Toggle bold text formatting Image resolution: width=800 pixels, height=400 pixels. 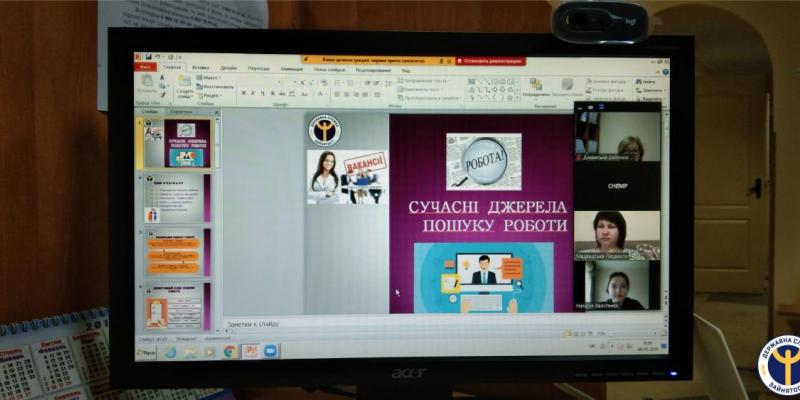tap(243, 93)
